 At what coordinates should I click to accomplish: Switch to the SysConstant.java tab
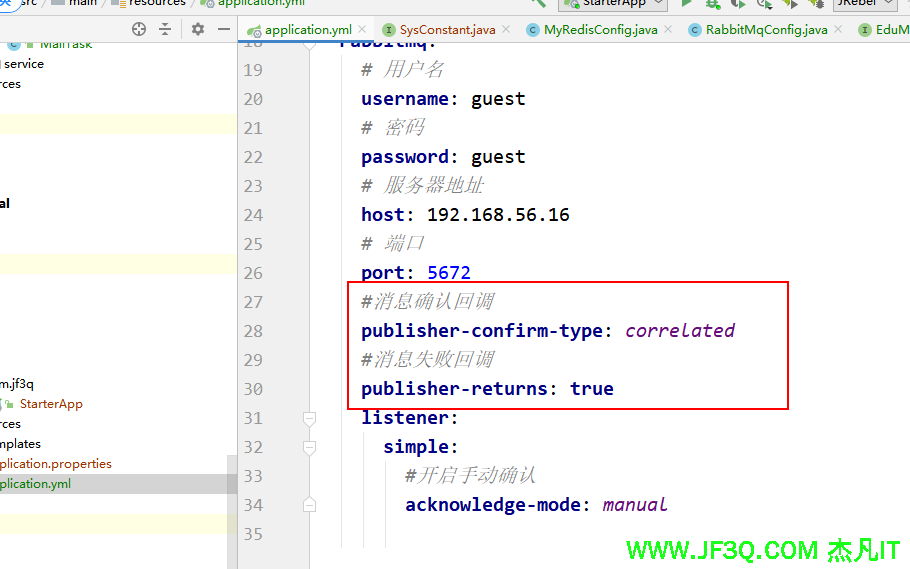pos(447,29)
